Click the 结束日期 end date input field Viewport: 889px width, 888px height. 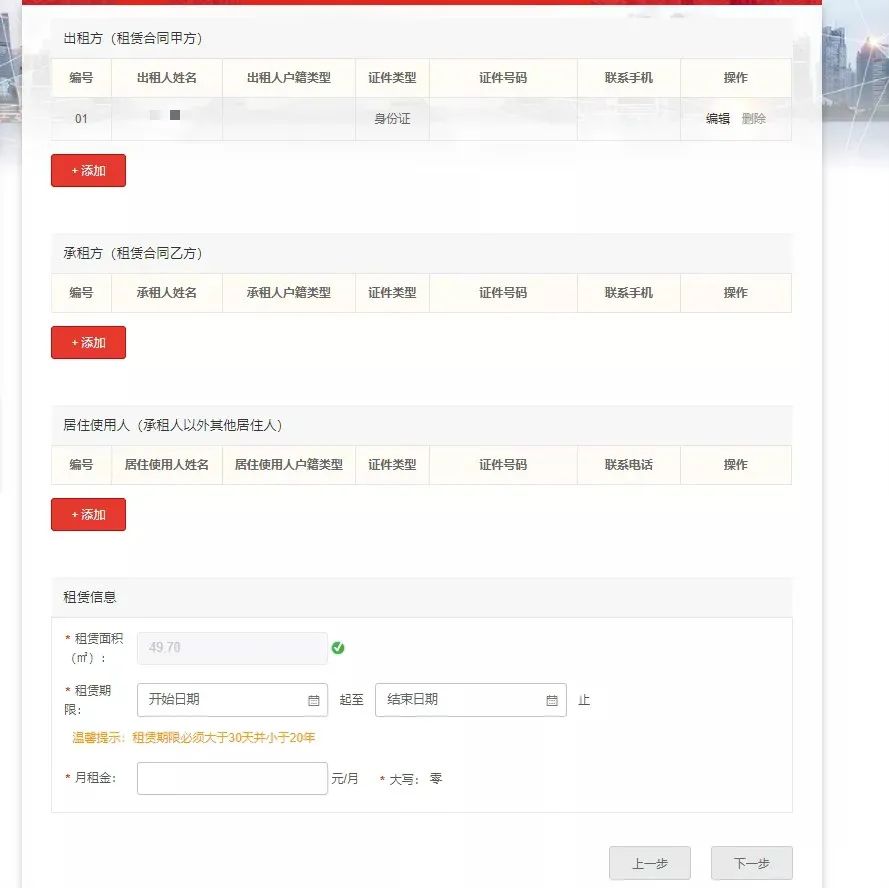pos(460,700)
